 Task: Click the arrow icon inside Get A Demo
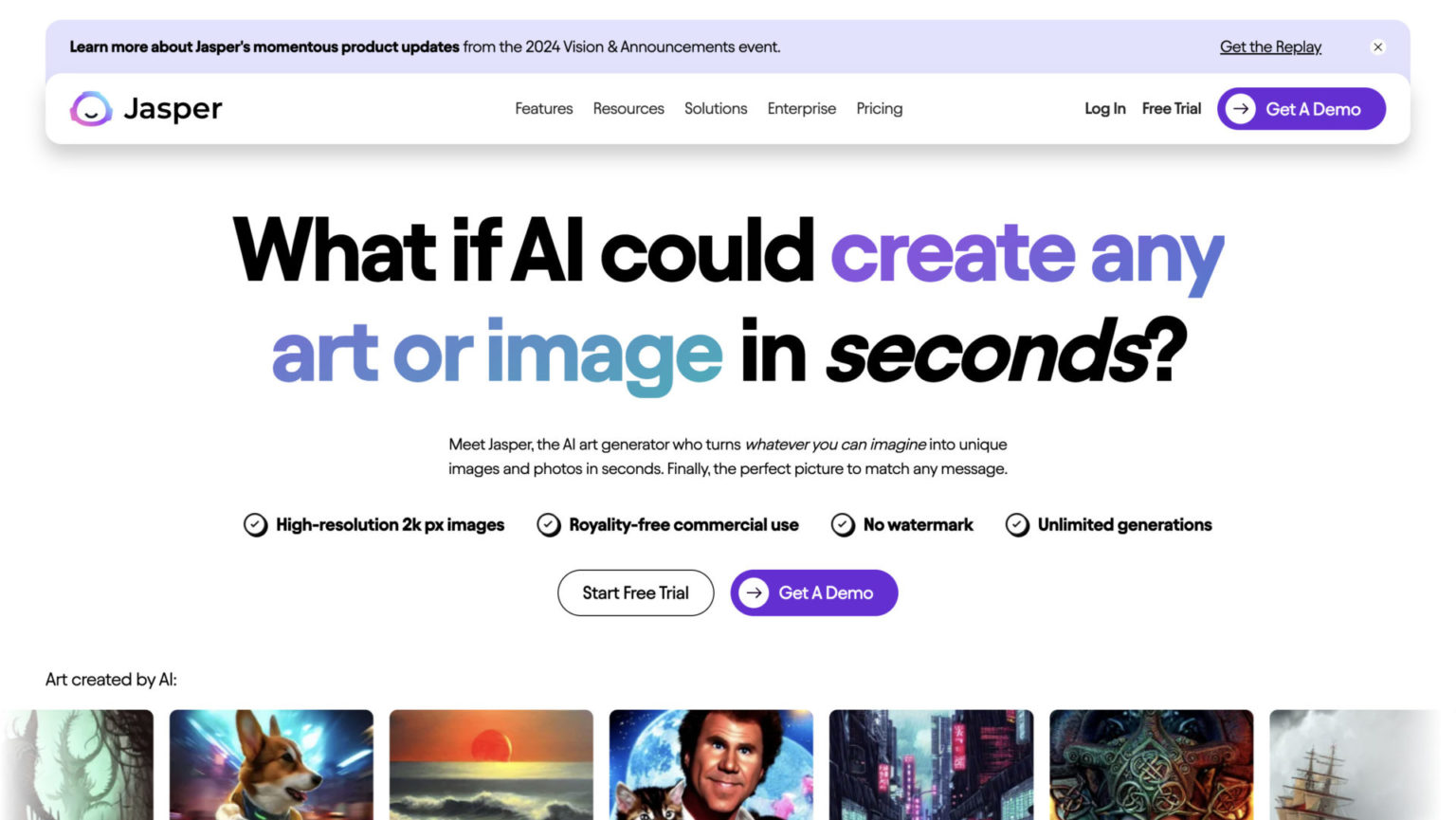click(1241, 109)
